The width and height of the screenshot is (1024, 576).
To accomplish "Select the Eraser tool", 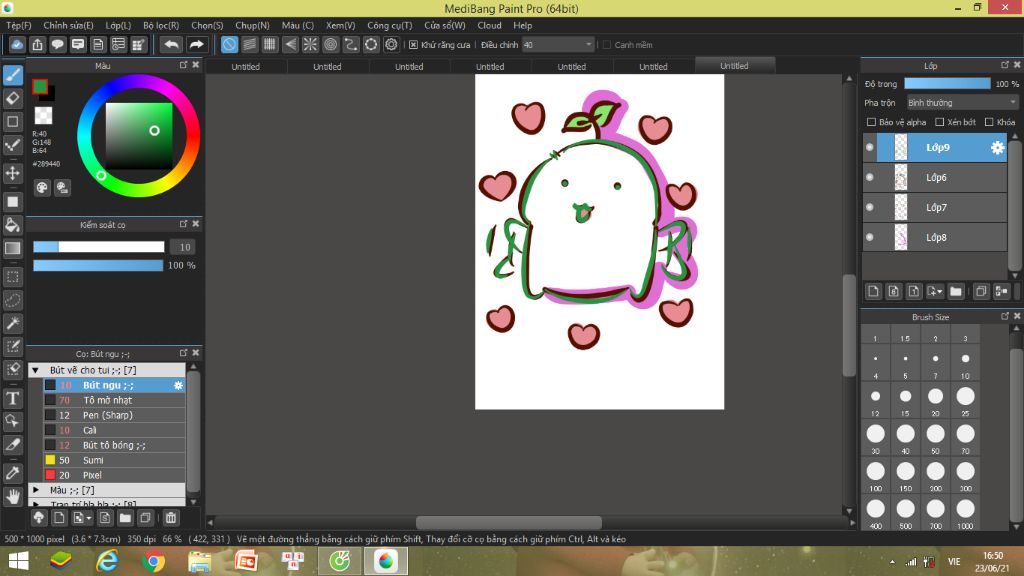I will point(13,99).
